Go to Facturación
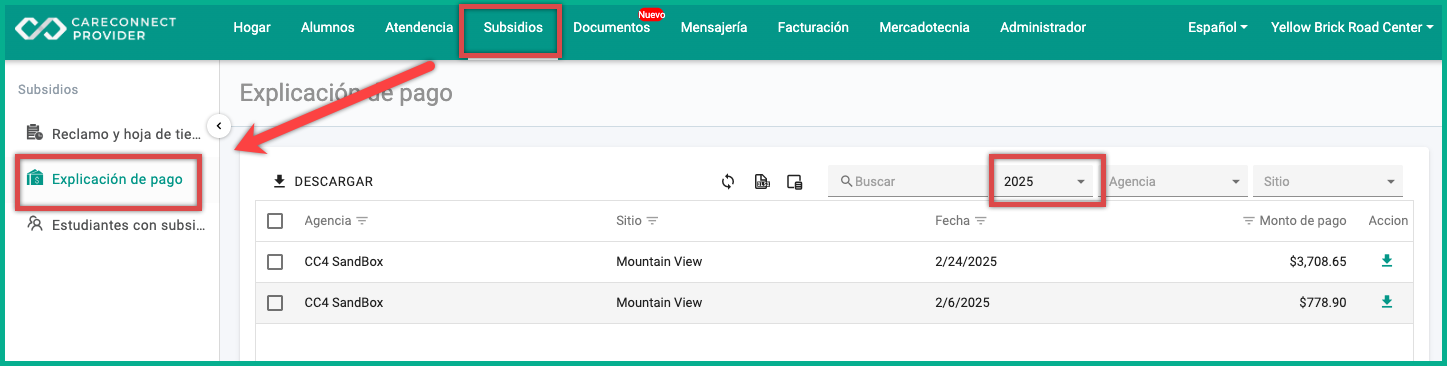The image size is (1447, 366). pos(813,28)
